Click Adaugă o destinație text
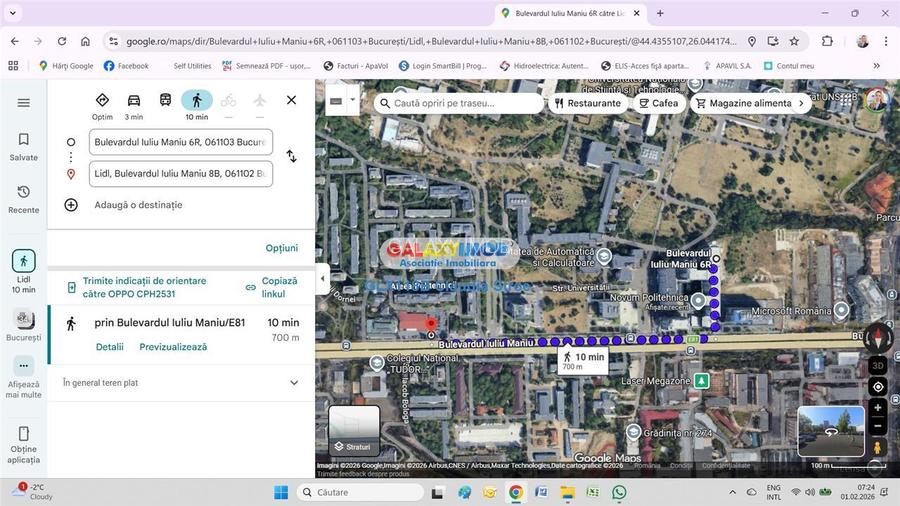The height and width of the screenshot is (506, 900). click(138, 205)
